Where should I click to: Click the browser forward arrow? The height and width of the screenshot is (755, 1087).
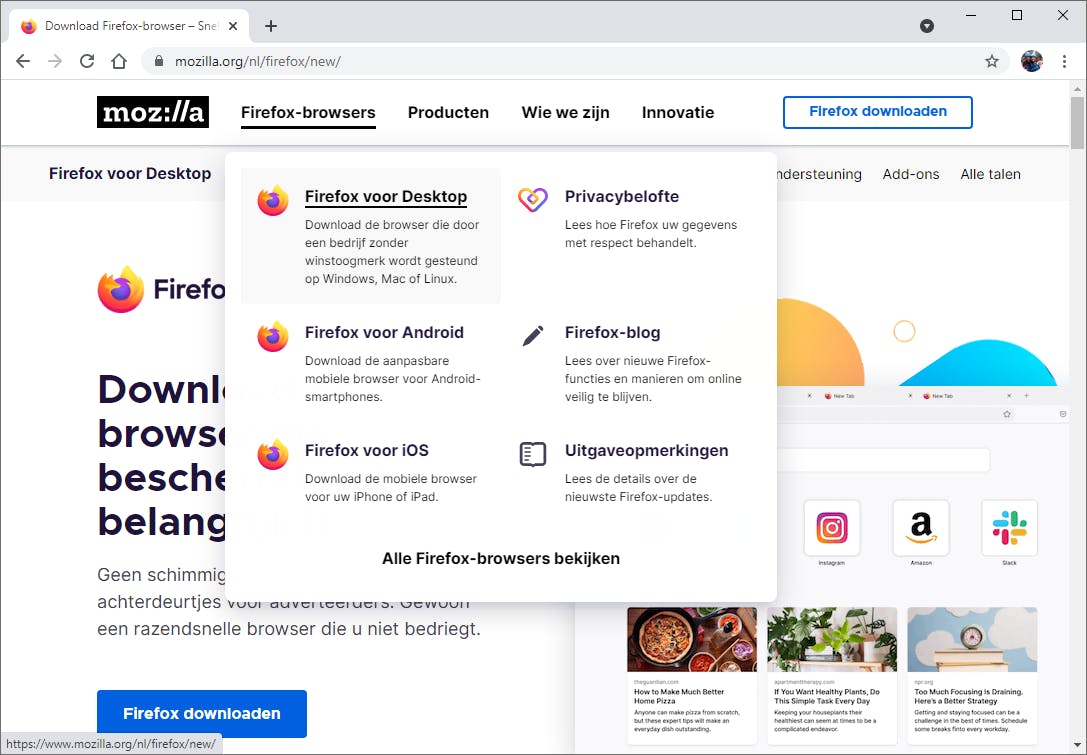click(55, 61)
